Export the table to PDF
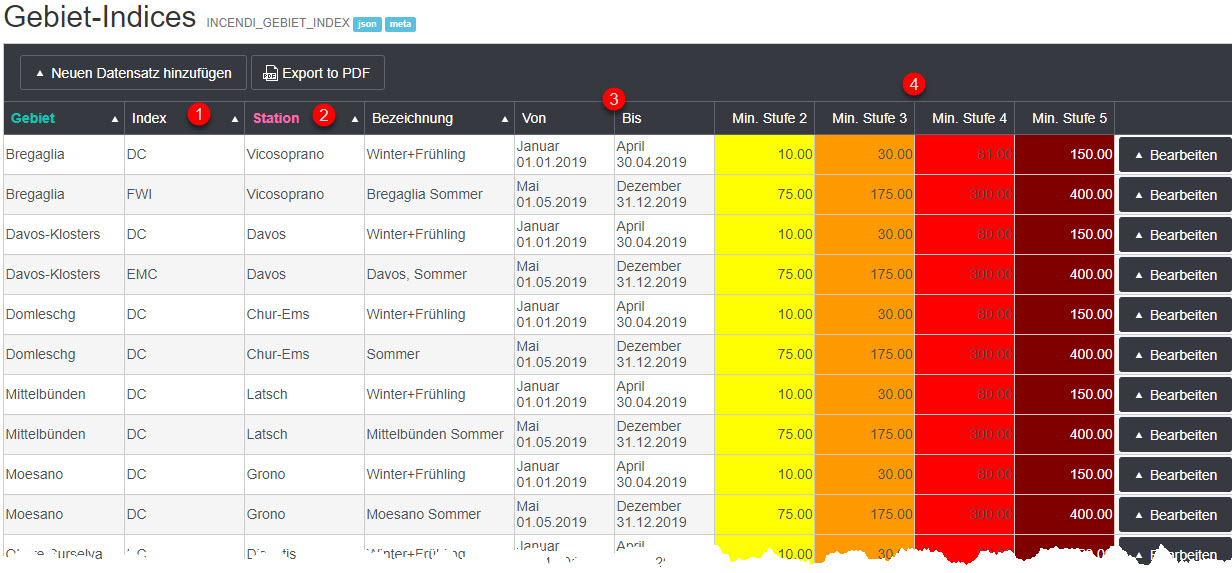The image size is (1232, 573). (318, 73)
